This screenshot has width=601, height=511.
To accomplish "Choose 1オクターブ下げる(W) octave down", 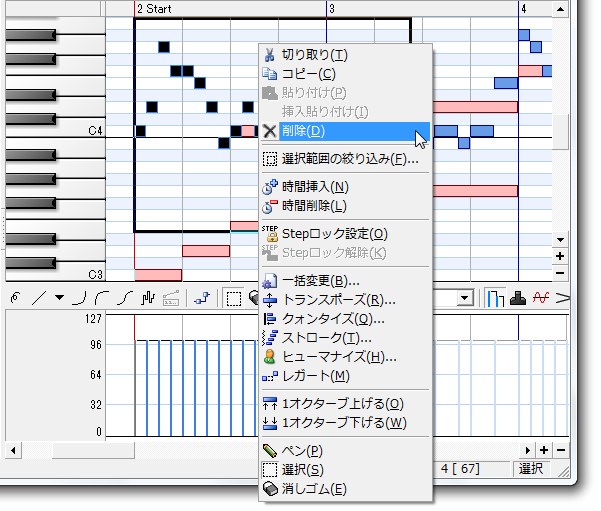I will pos(345,423).
